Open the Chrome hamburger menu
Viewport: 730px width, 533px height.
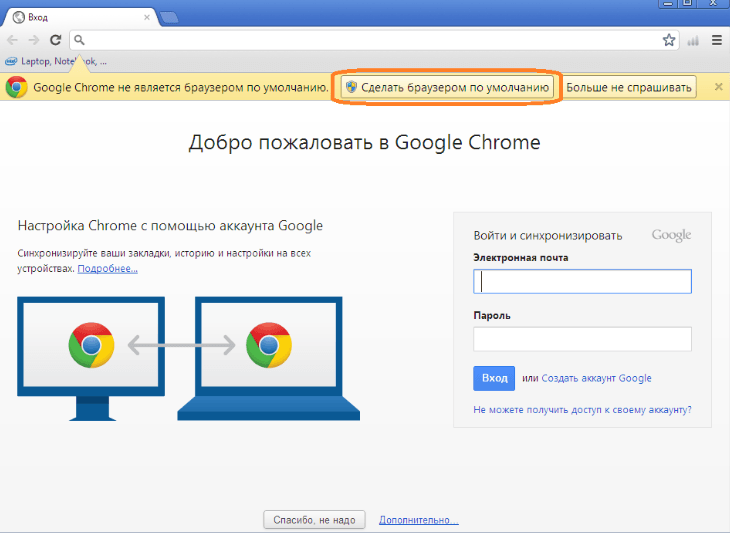click(717, 40)
